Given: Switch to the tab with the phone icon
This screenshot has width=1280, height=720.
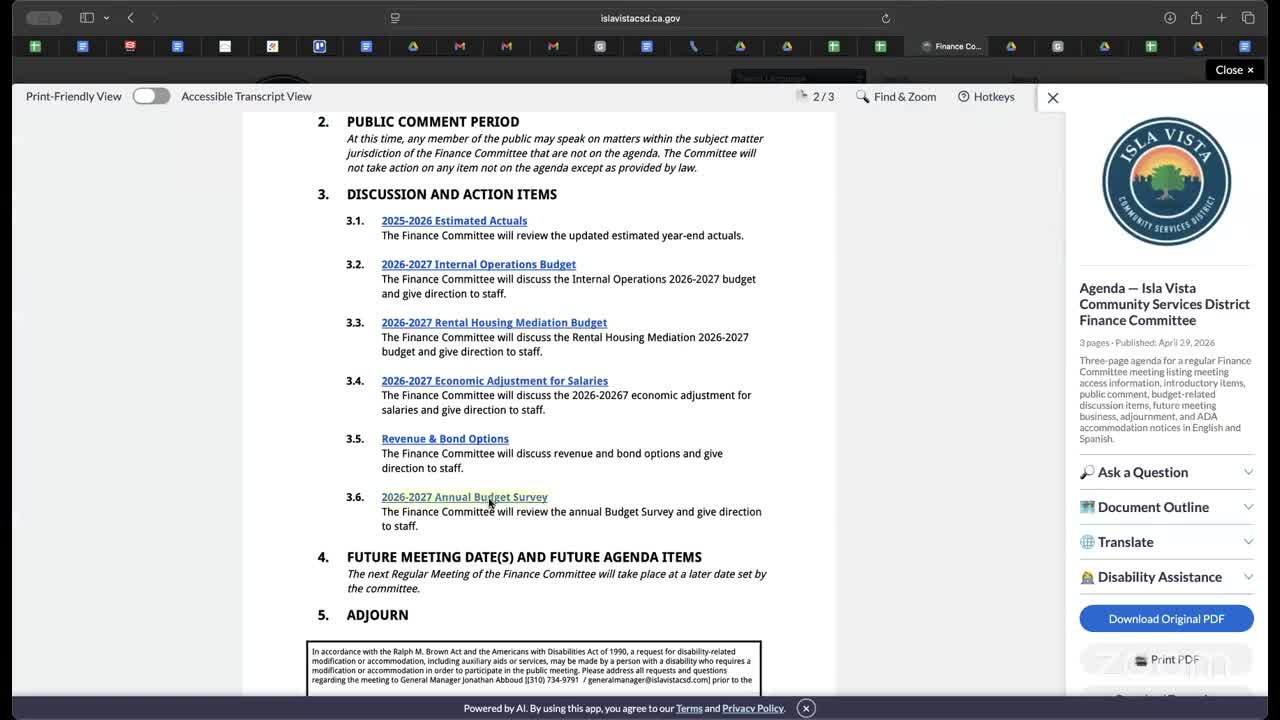Looking at the screenshot, I should click(693, 46).
